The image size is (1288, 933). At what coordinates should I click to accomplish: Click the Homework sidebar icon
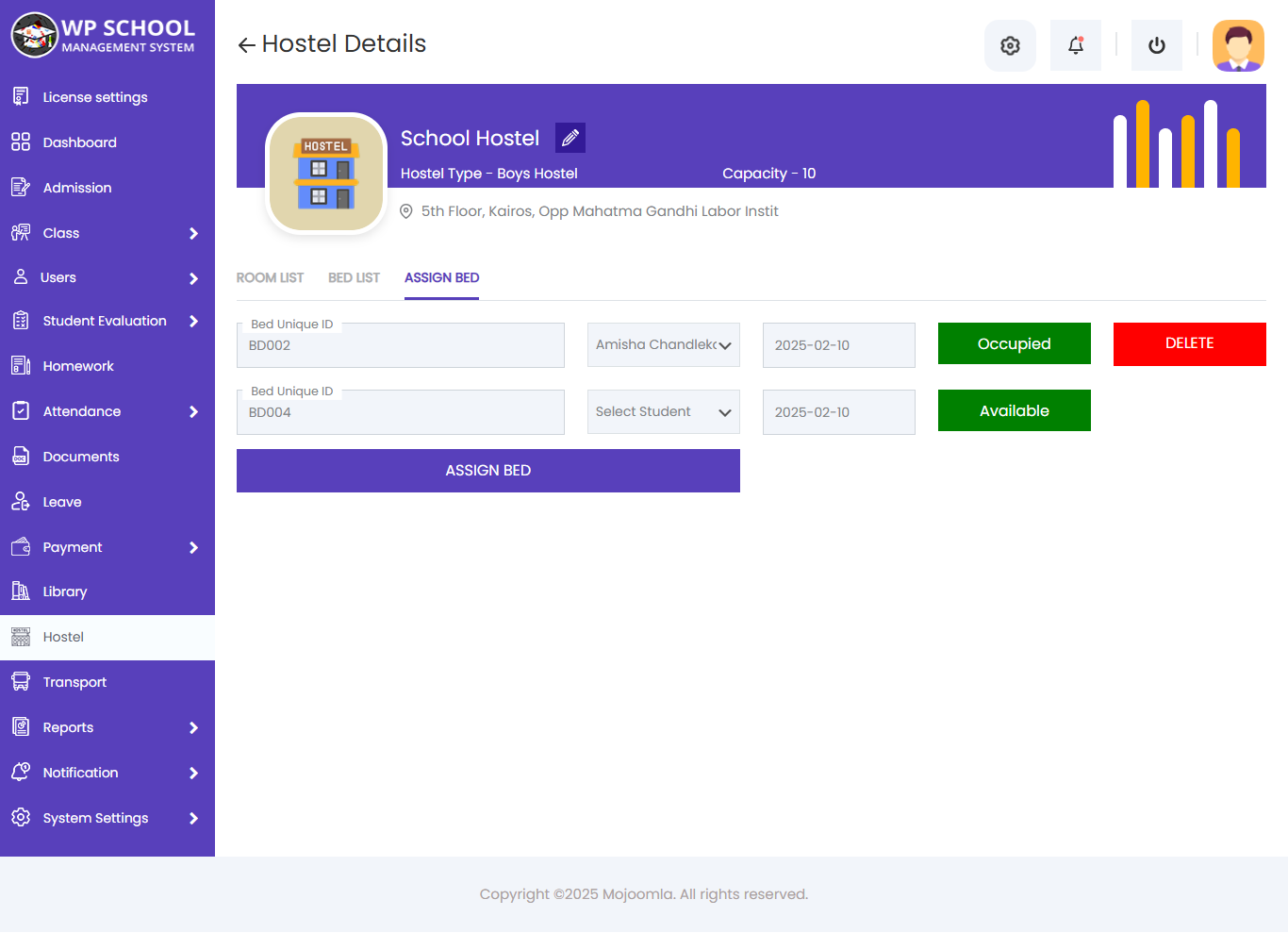pos(21,365)
